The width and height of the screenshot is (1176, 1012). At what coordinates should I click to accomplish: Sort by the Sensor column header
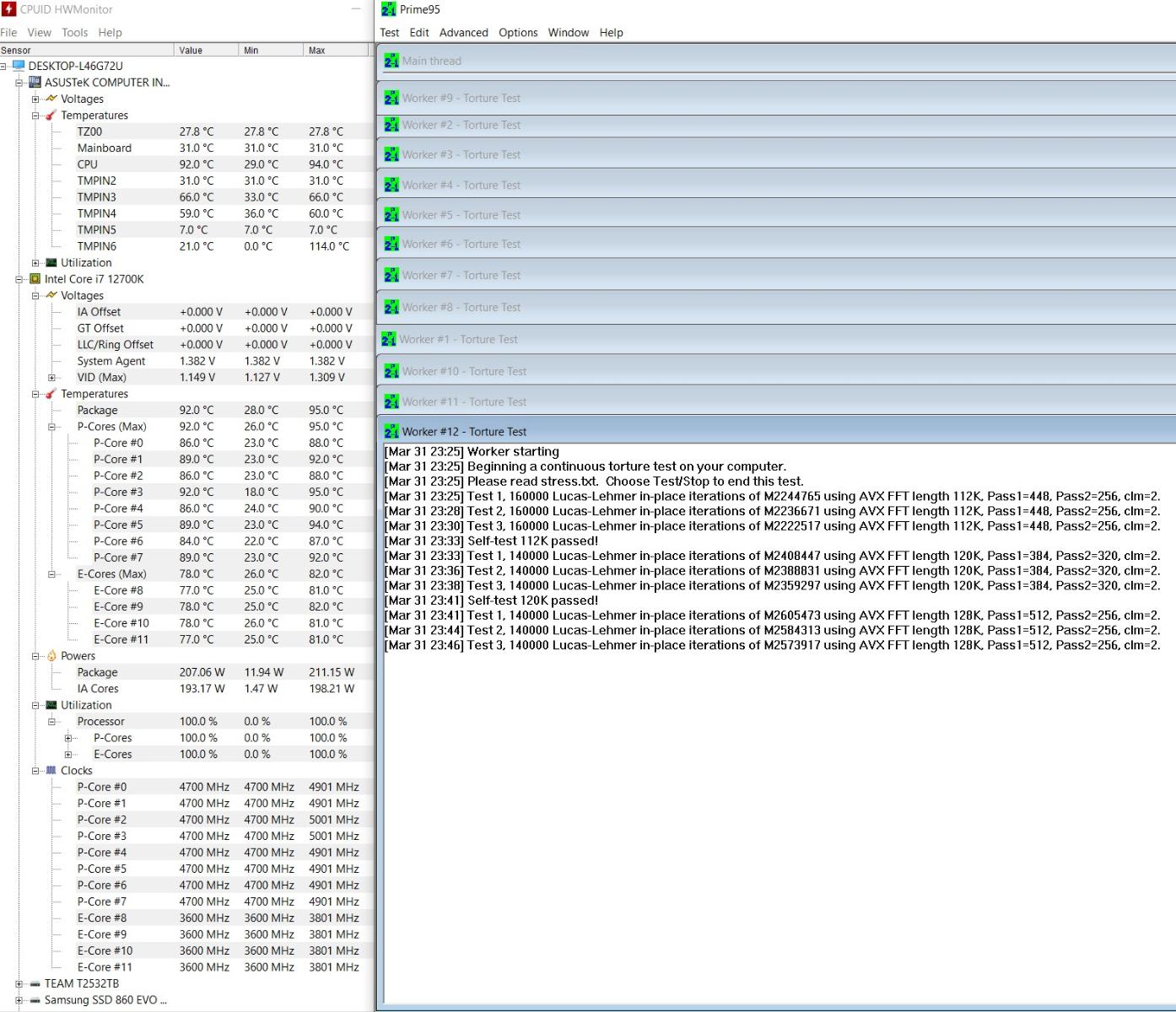[x=87, y=51]
